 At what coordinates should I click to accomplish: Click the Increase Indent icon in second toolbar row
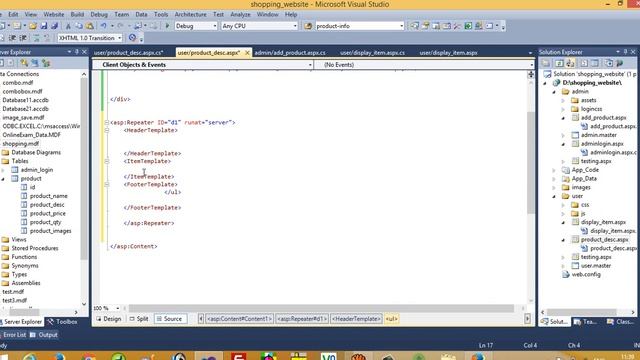[x=23, y=38]
